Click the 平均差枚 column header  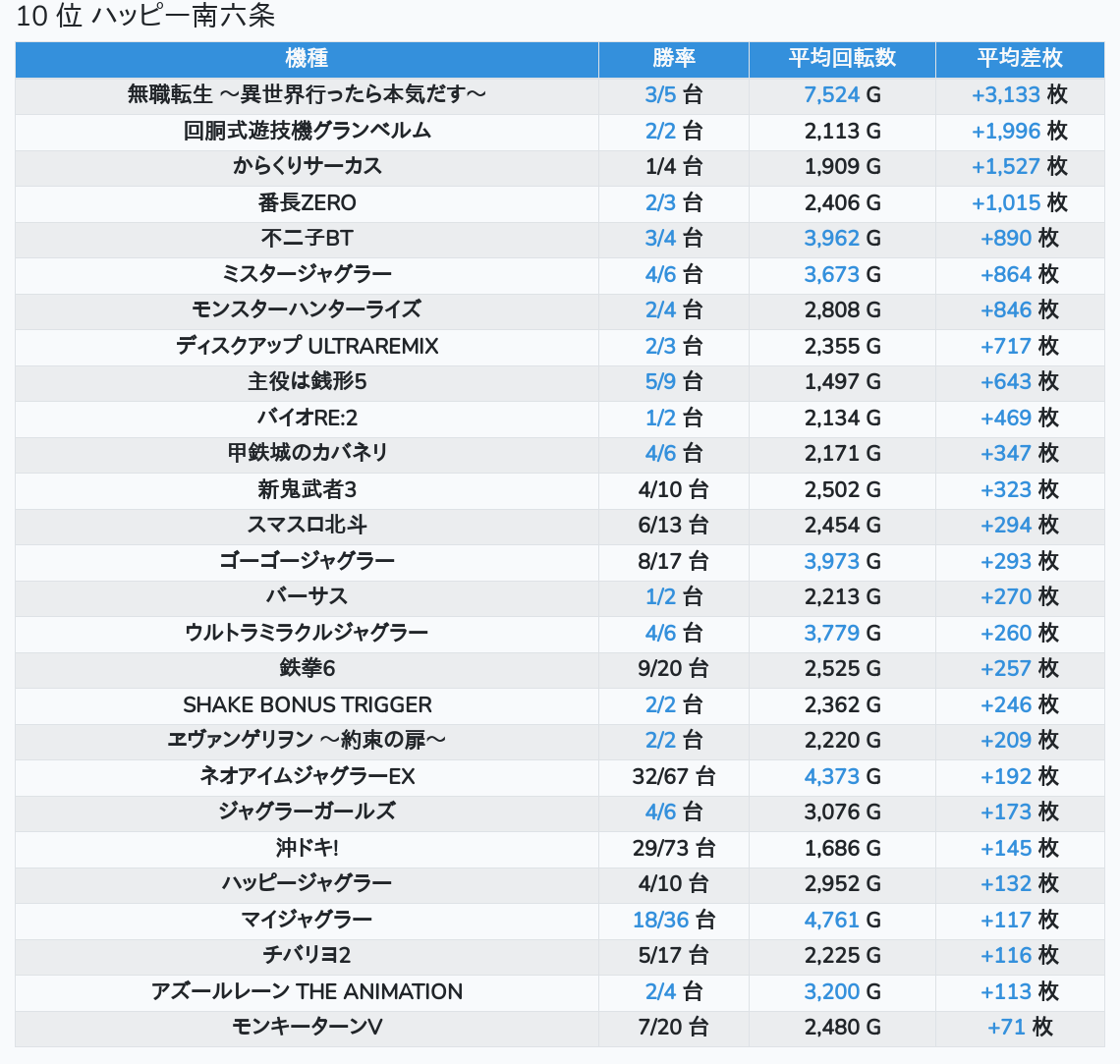(x=1020, y=59)
